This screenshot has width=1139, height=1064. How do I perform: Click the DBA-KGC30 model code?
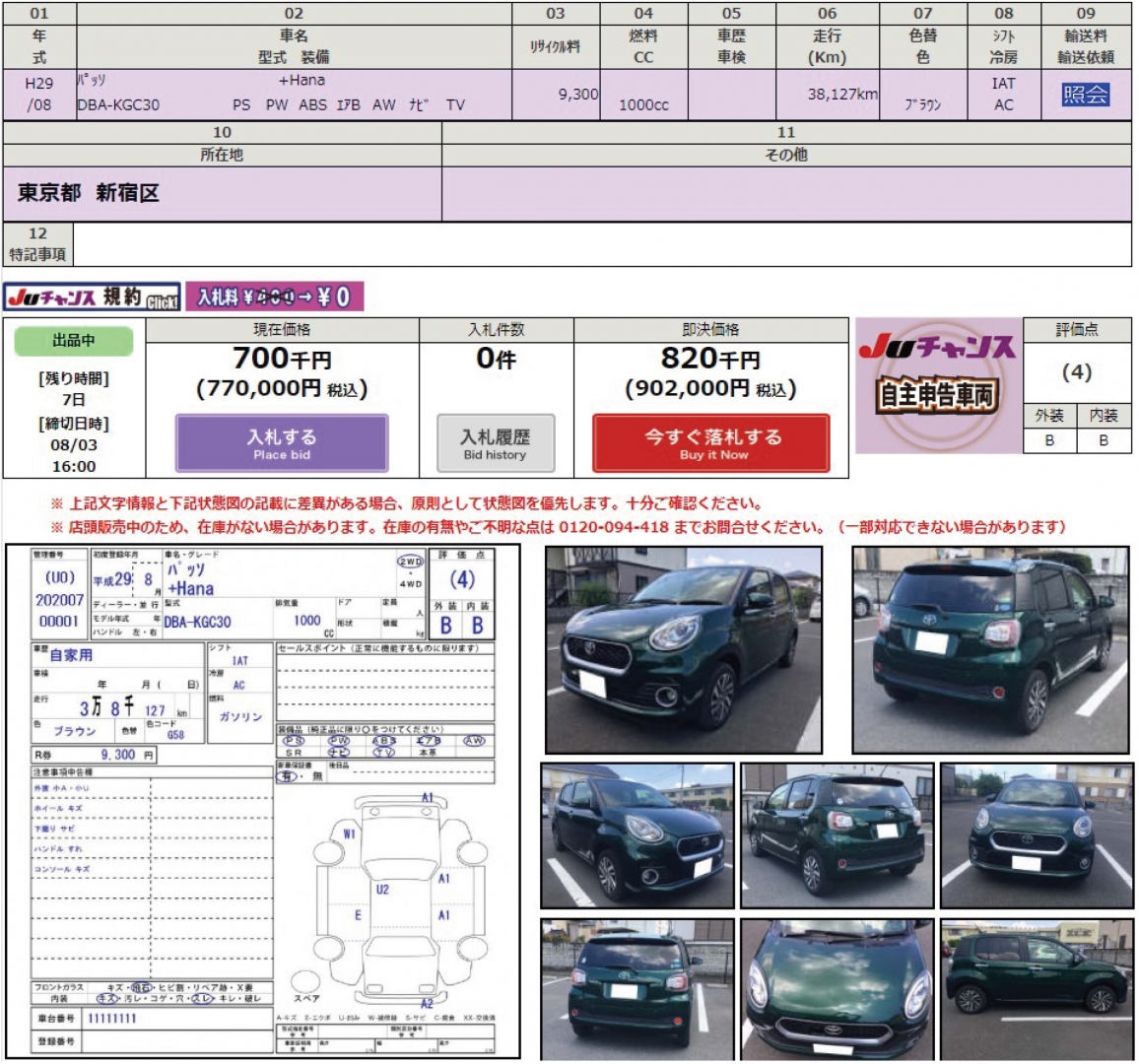[118, 104]
